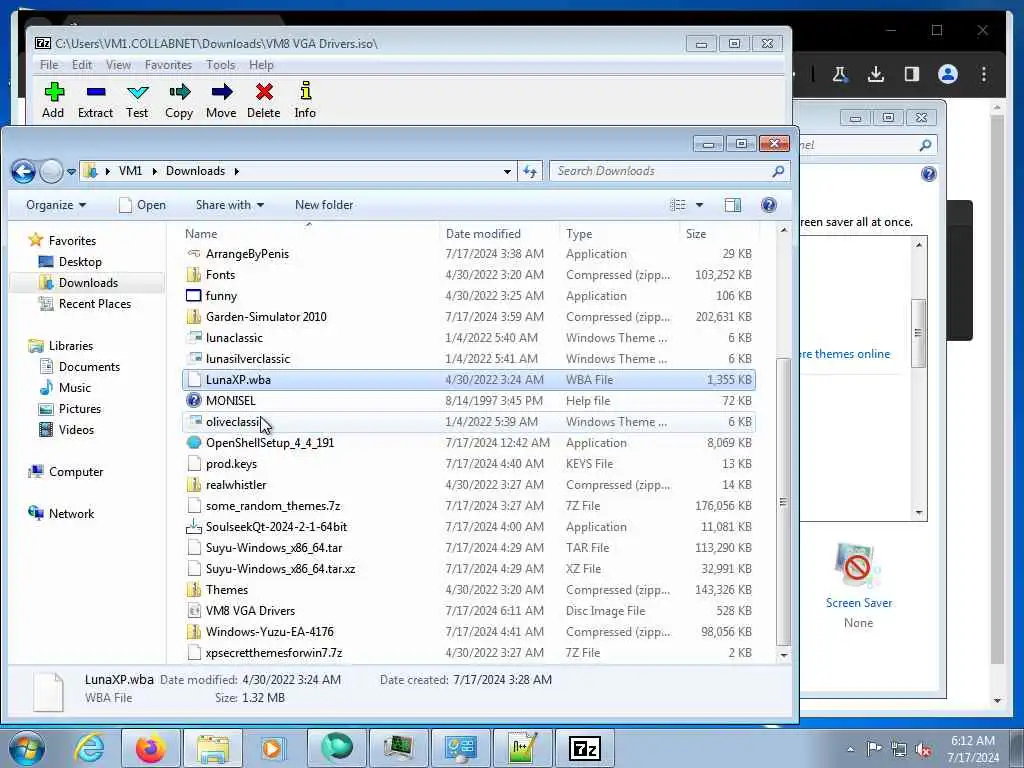Open 7-Zip Edit menu

click(82, 65)
